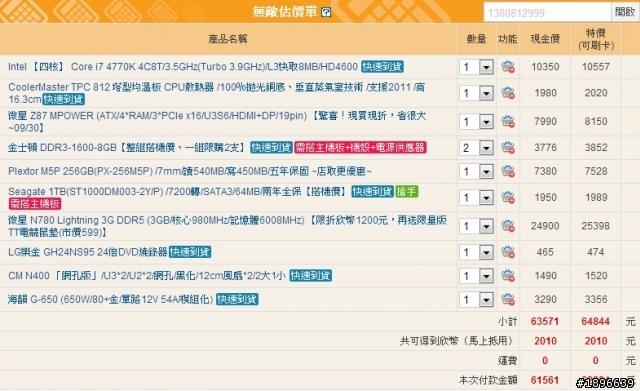Click the blue tag on the CM N400 row
The height and width of the screenshot is (391, 640).
(311, 275)
